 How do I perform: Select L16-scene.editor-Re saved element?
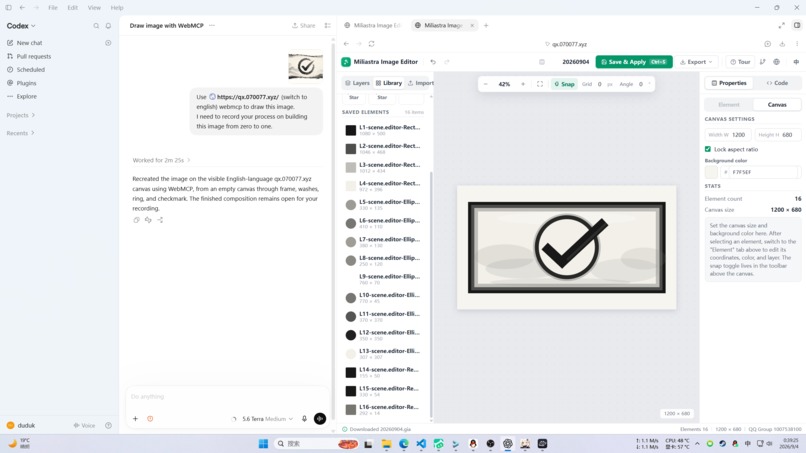point(383,410)
